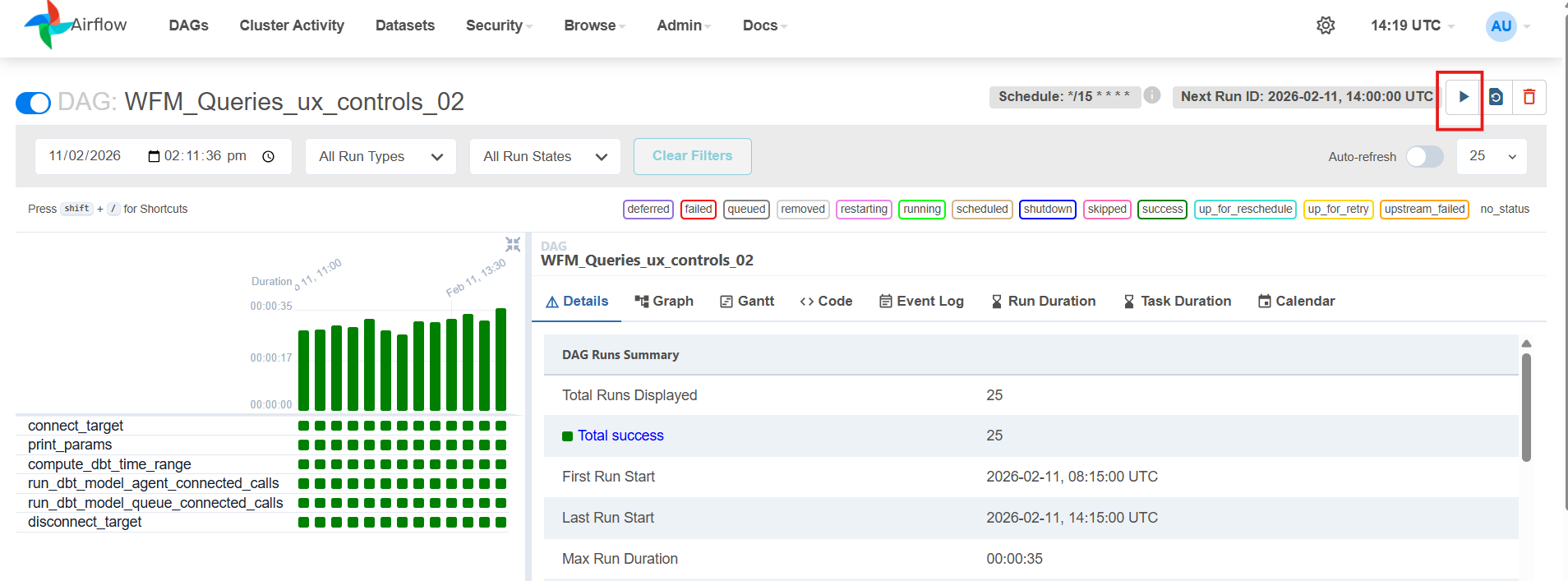
Task: Click the details panel vertical scrollbar
Action: [x=1525, y=407]
